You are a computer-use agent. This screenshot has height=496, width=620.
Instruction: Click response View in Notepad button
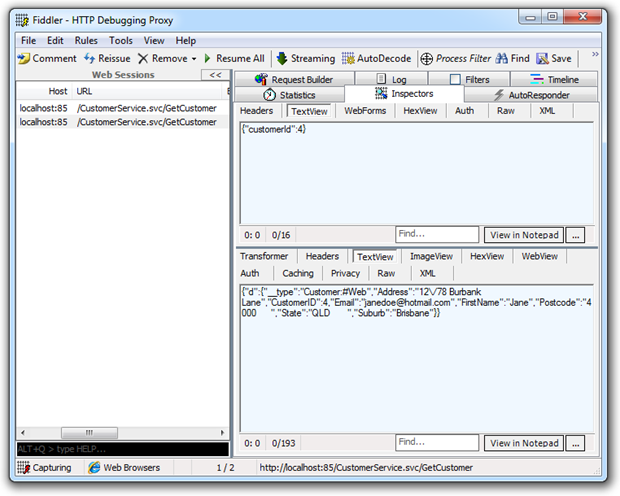point(524,443)
